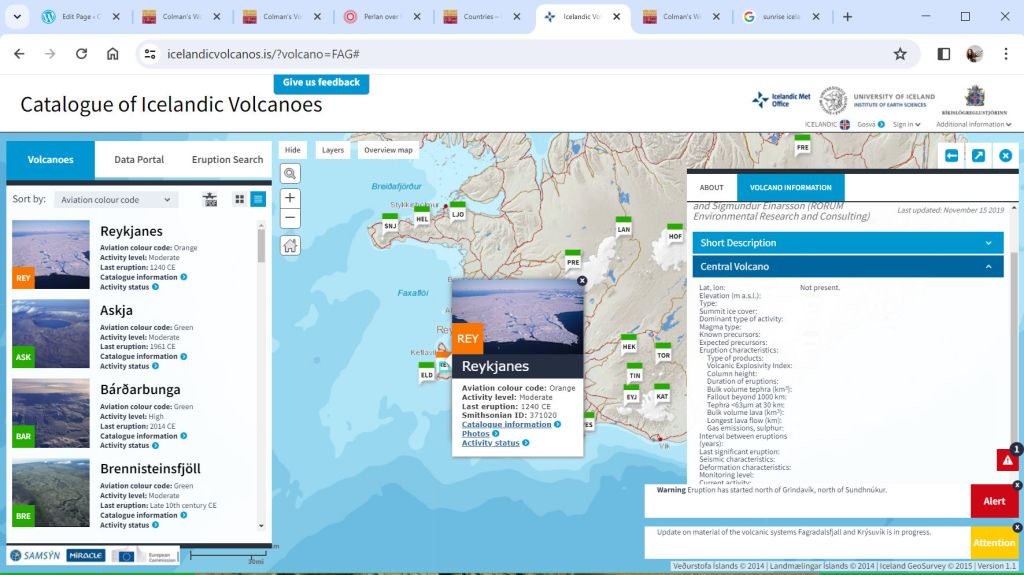Viewport: 1024px width, 575px height.
Task: Click the Give us feedback button
Action: coord(321,83)
